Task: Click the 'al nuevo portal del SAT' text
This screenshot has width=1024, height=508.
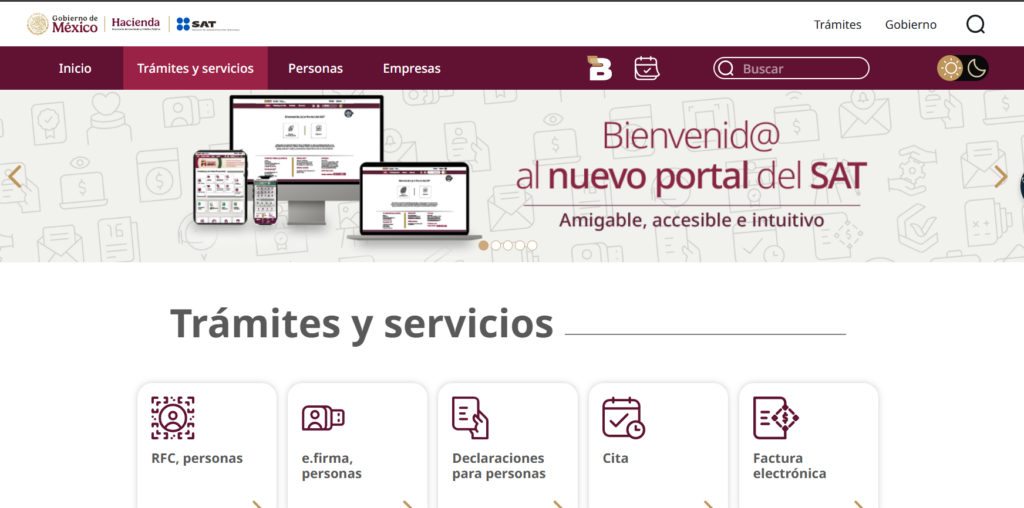Action: 691,176
